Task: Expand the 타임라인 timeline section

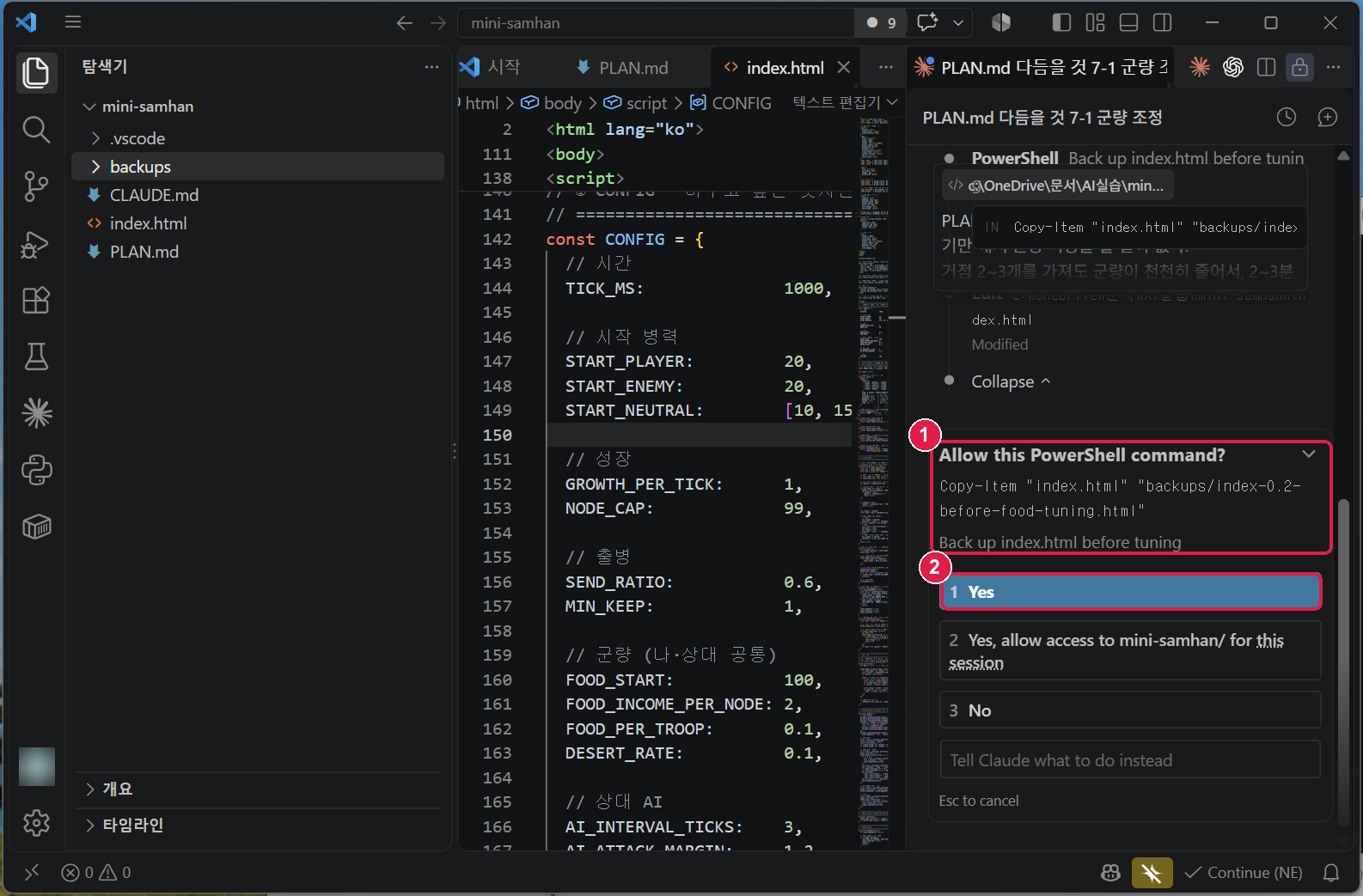Action: 89,826
